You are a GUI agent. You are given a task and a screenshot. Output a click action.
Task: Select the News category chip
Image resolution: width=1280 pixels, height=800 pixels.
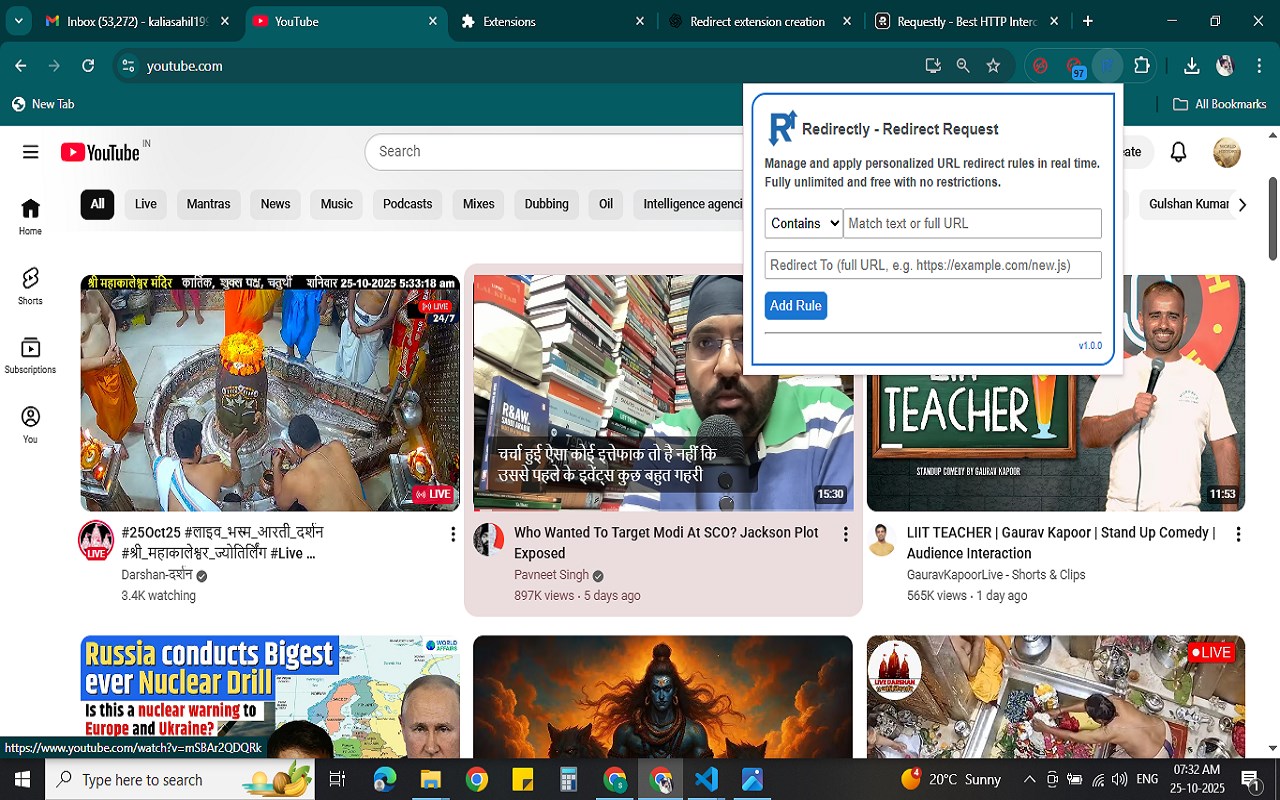[x=275, y=204]
